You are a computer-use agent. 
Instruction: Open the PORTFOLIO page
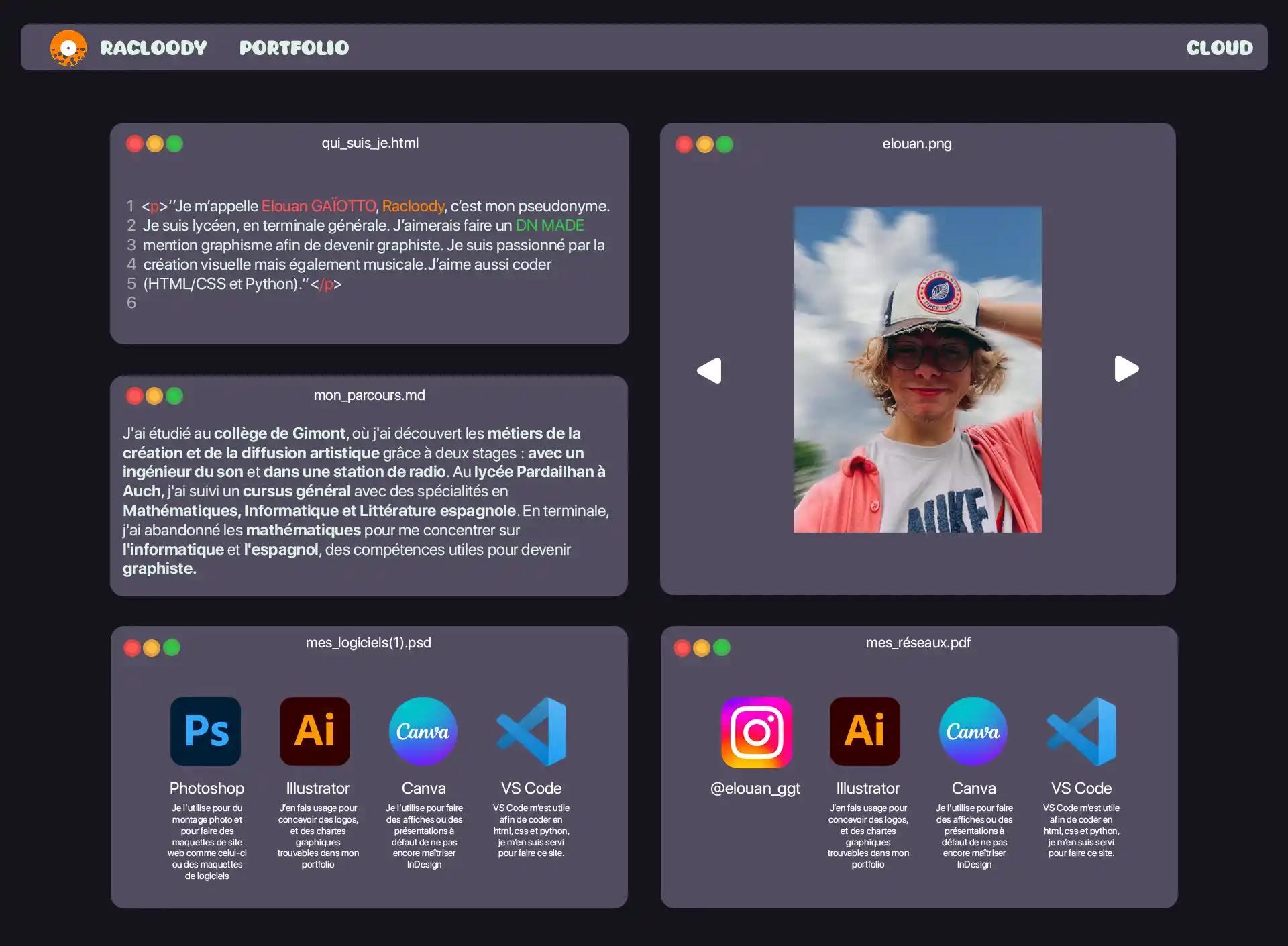click(294, 48)
